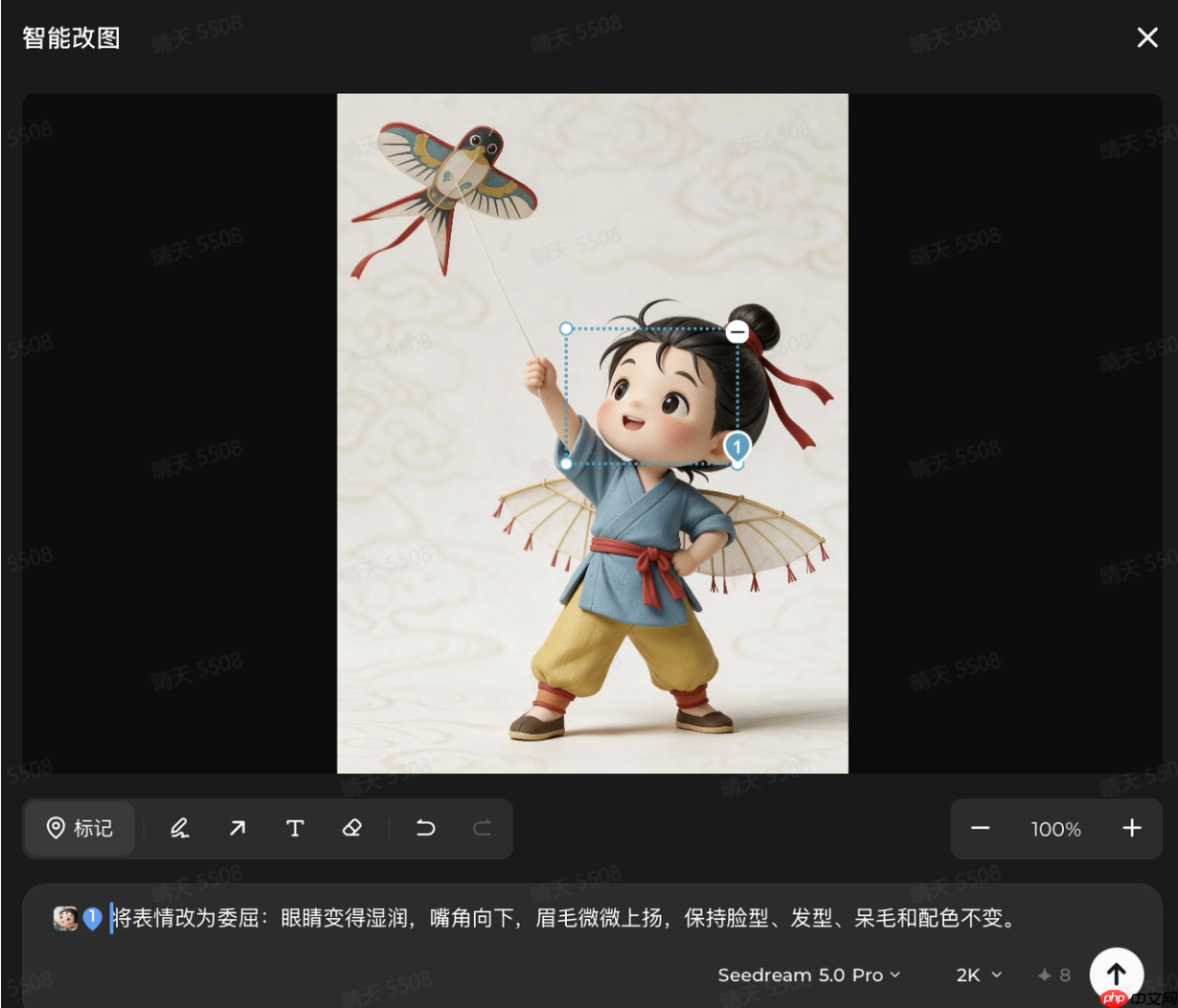Click the face thumbnail in the prompt
1178x1008 pixels.
pos(65,918)
